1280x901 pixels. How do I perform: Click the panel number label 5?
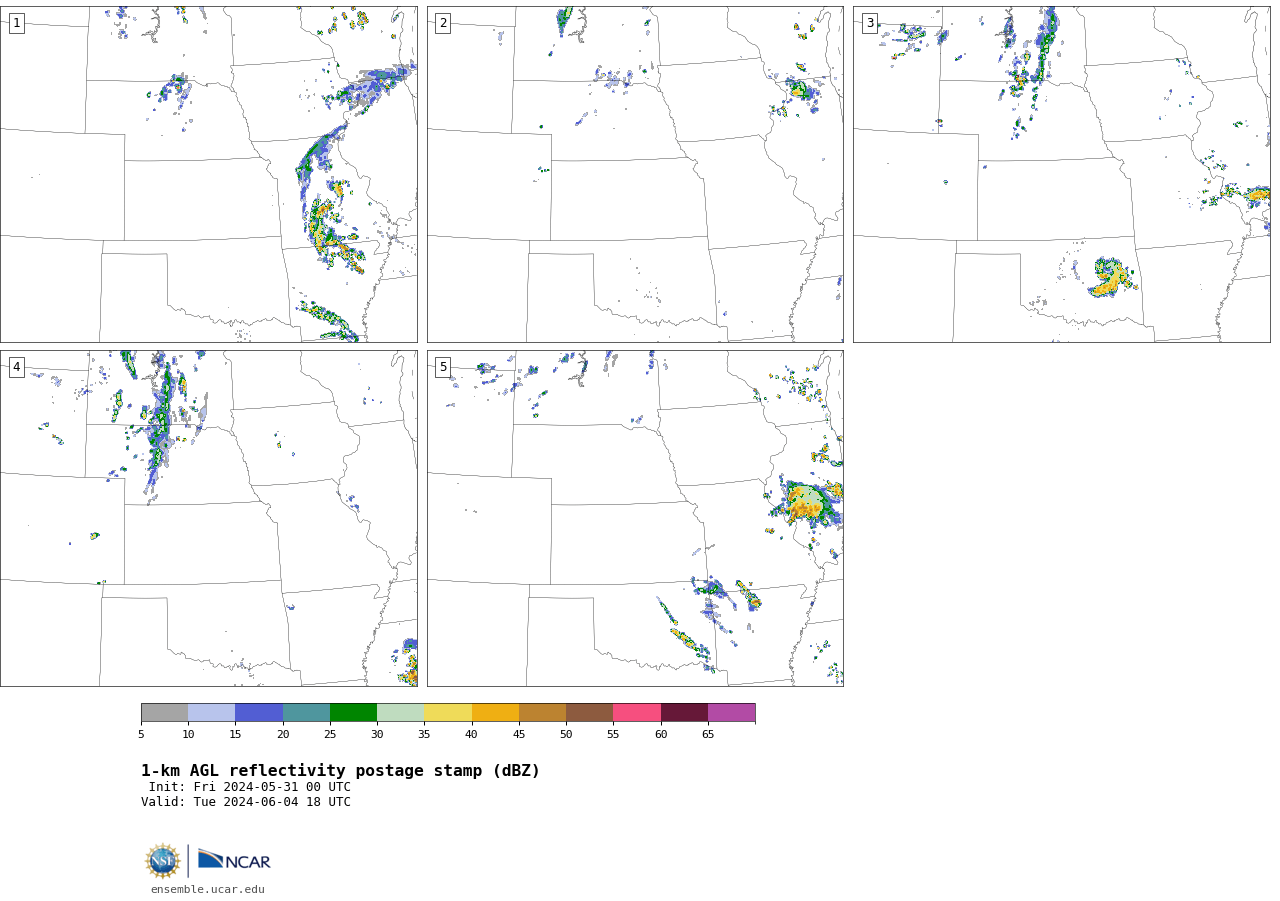click(442, 367)
